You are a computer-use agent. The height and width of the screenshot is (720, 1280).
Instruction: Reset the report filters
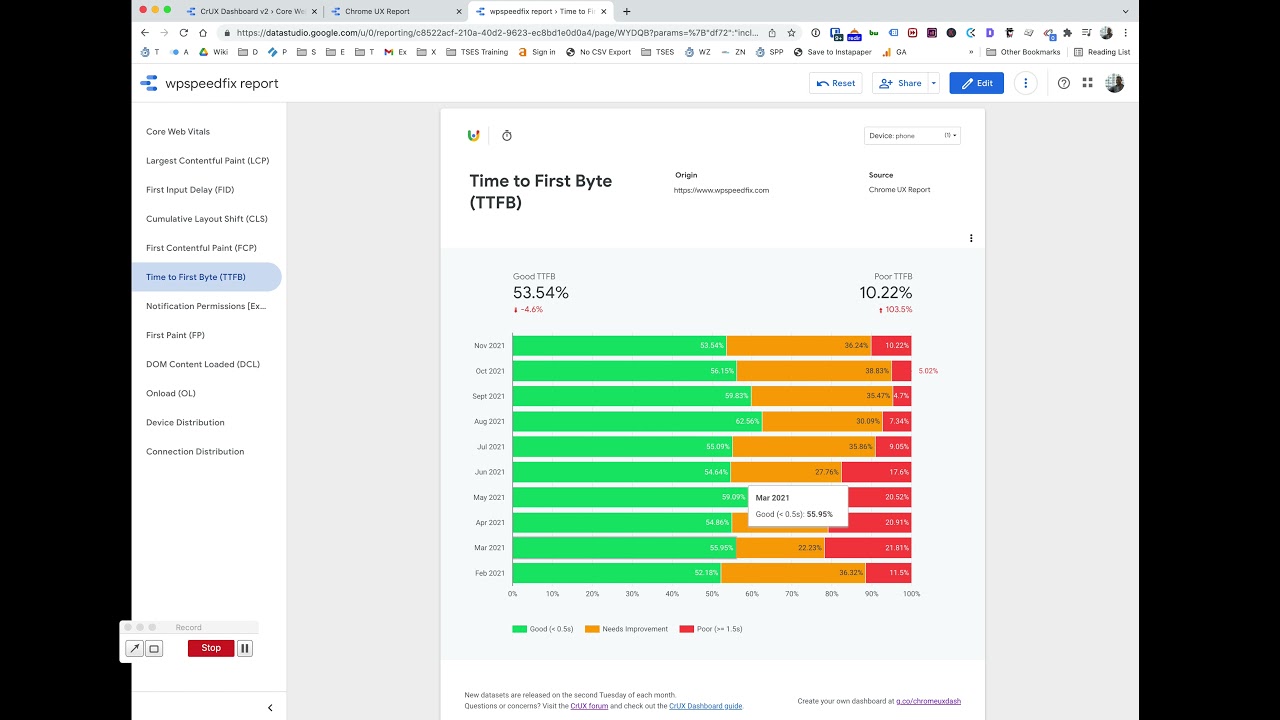pos(835,83)
